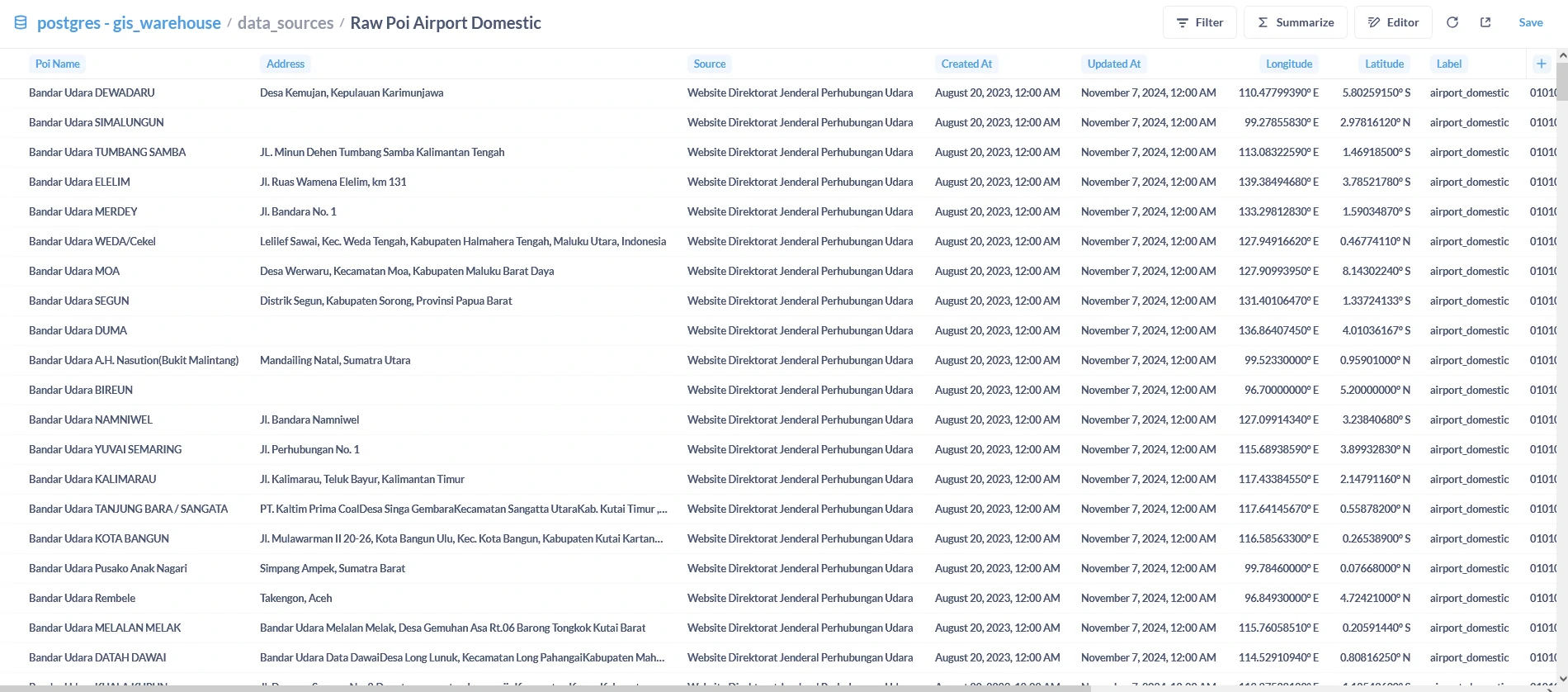Click the scroll-up arrow on vertical scrollbar
The height and width of the screenshot is (692, 1568).
point(1561,55)
